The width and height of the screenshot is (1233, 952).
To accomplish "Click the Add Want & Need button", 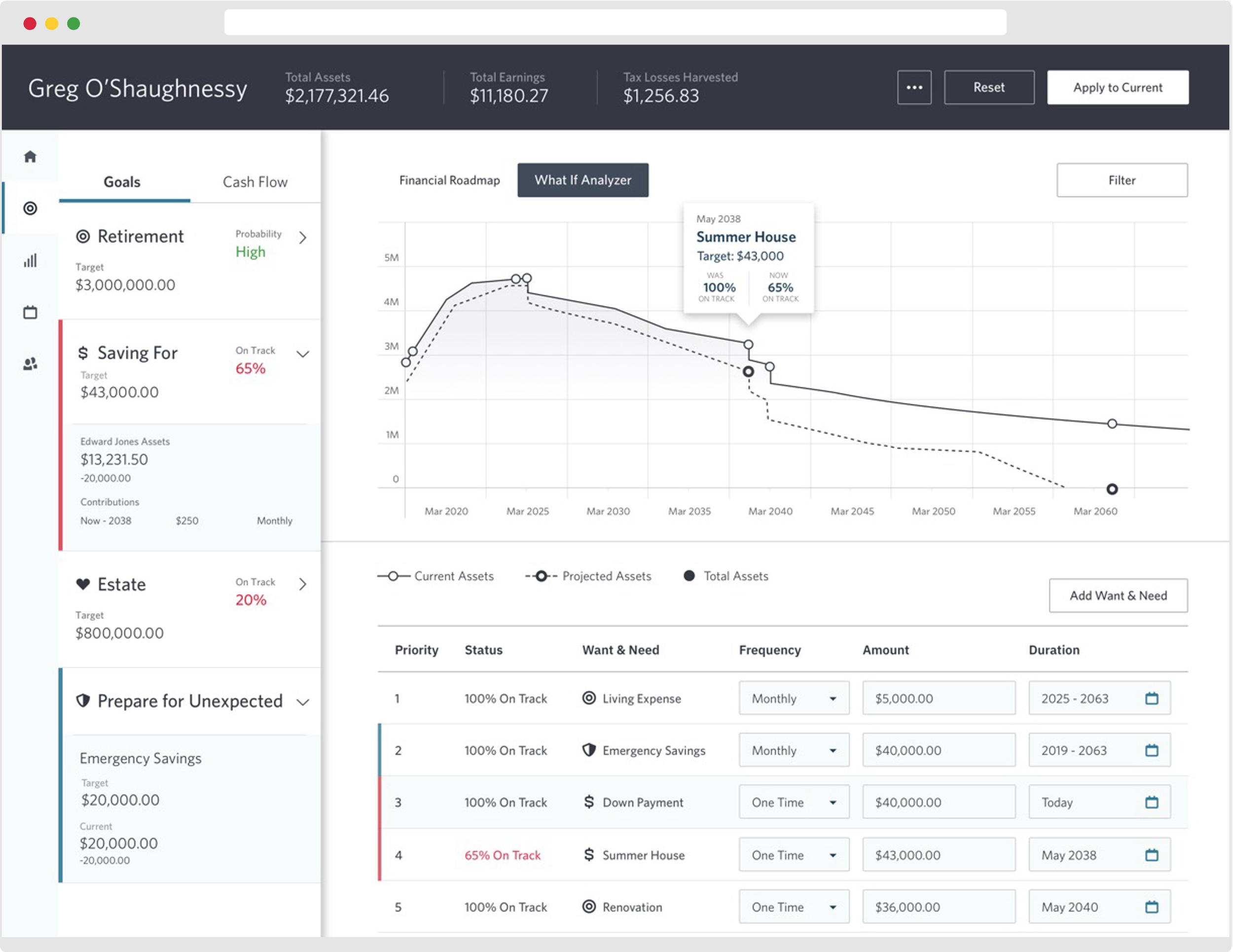I will coord(1118,596).
